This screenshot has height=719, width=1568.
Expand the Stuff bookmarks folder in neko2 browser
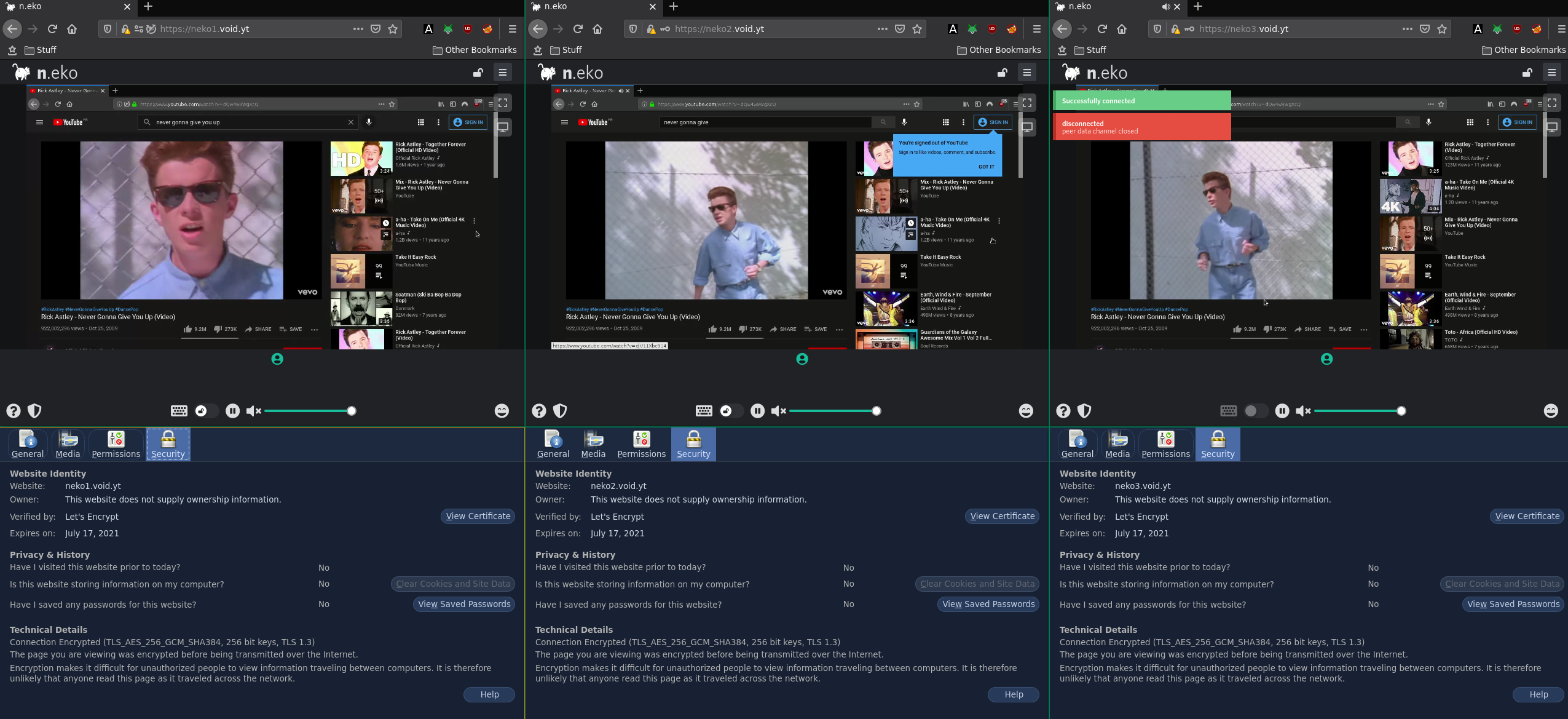(x=566, y=50)
